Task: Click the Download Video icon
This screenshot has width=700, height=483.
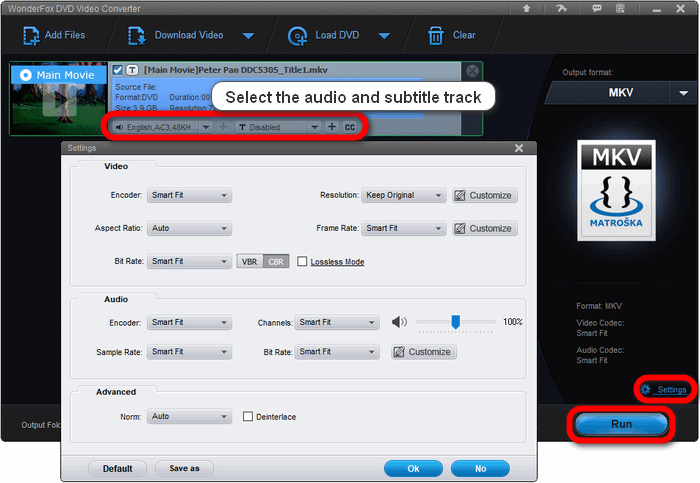Action: point(137,36)
